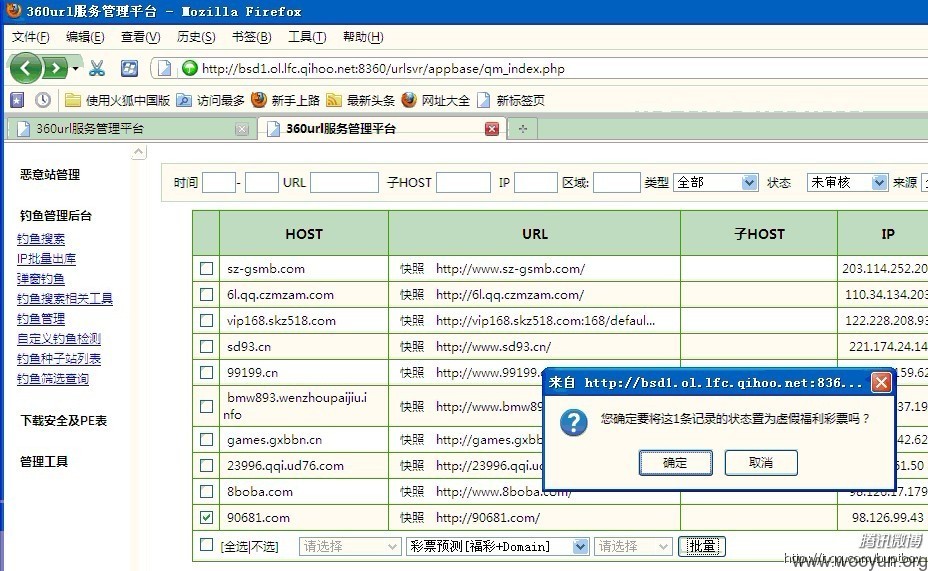Cancel the dialog with 取消 button
Image resolution: width=928 pixels, height=571 pixels.
click(761, 462)
